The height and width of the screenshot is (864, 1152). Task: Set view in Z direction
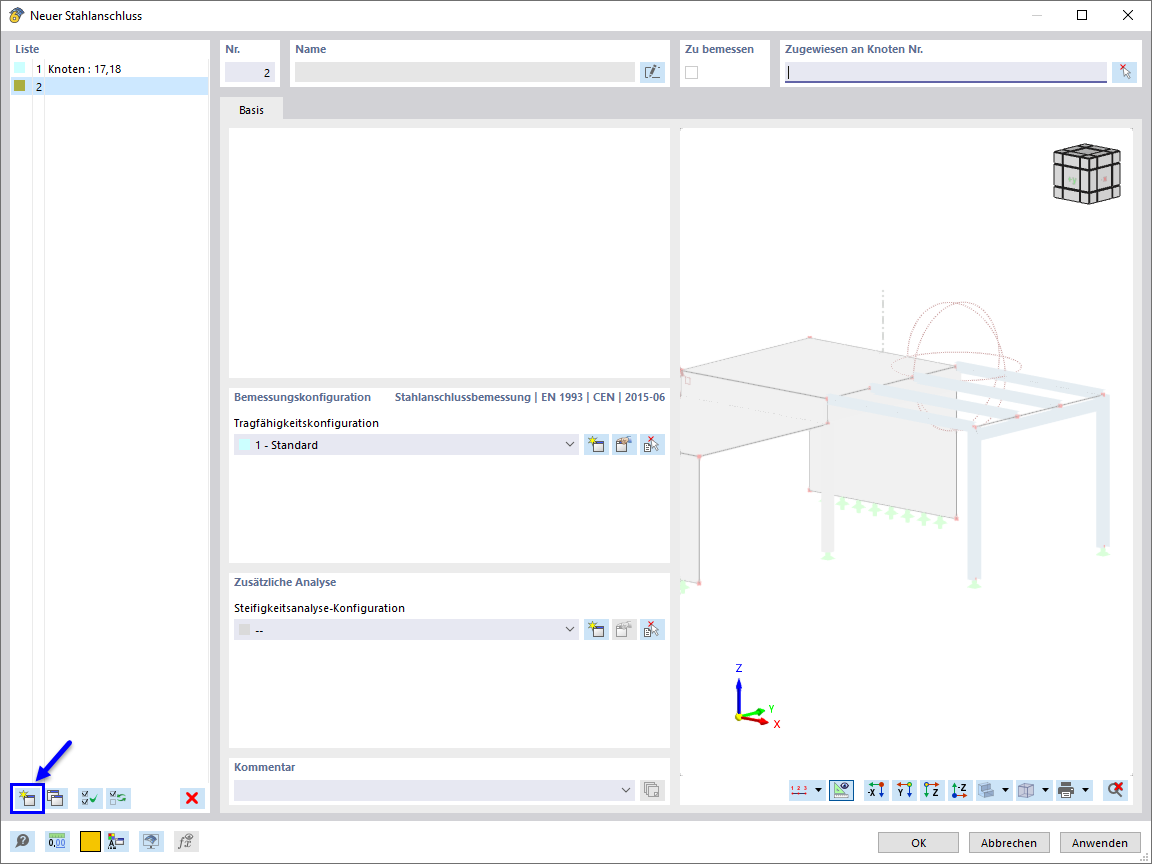click(x=932, y=790)
